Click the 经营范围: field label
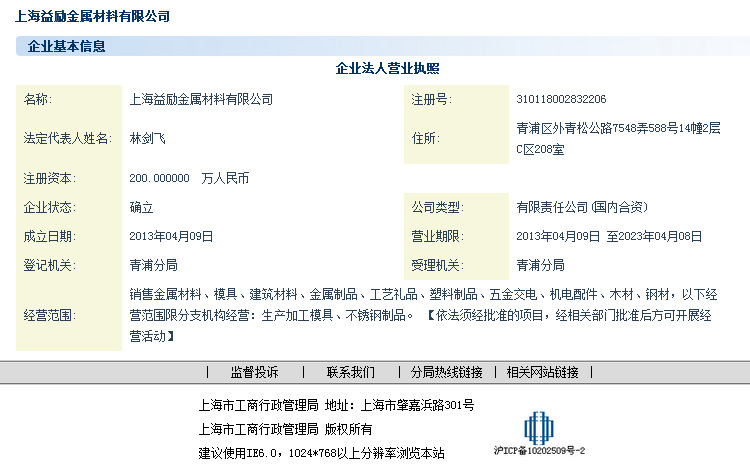 [x=50, y=315]
